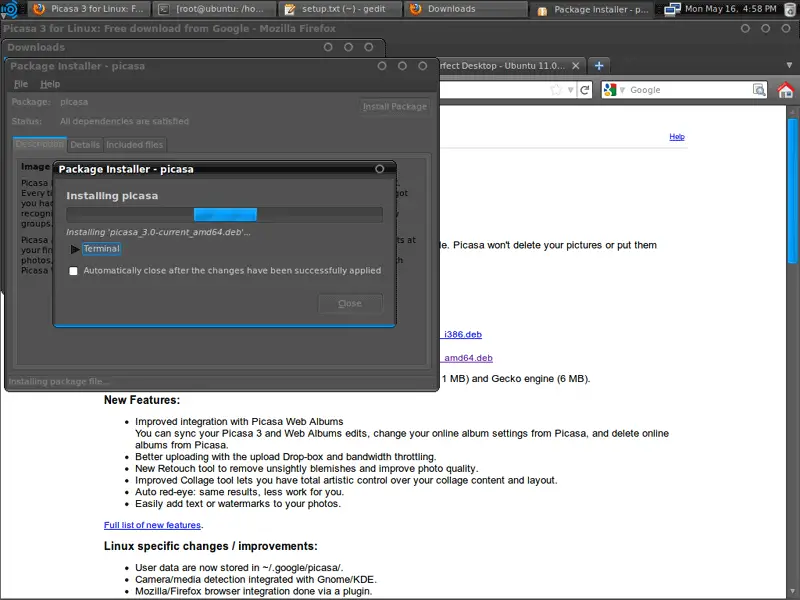This screenshot has width=800, height=600.
Task: Open the Help link on the Picasa page
Action: pyautogui.click(x=677, y=137)
